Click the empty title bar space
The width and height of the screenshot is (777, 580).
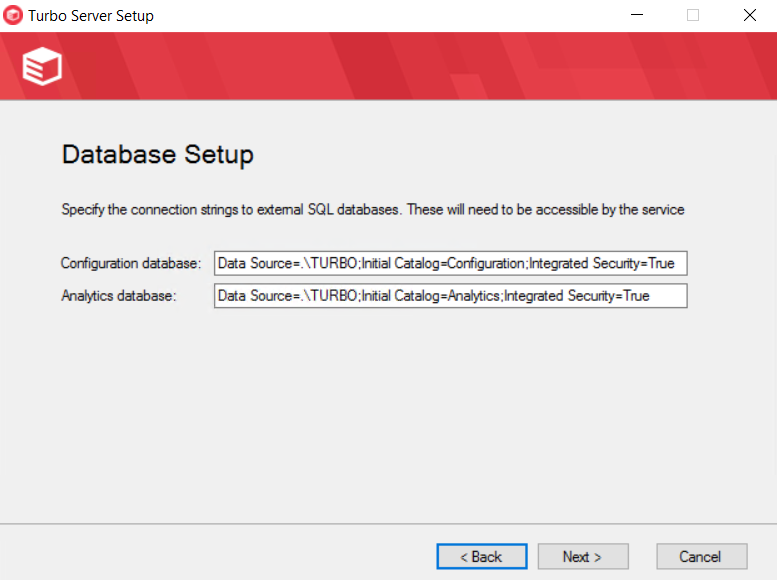400,16
